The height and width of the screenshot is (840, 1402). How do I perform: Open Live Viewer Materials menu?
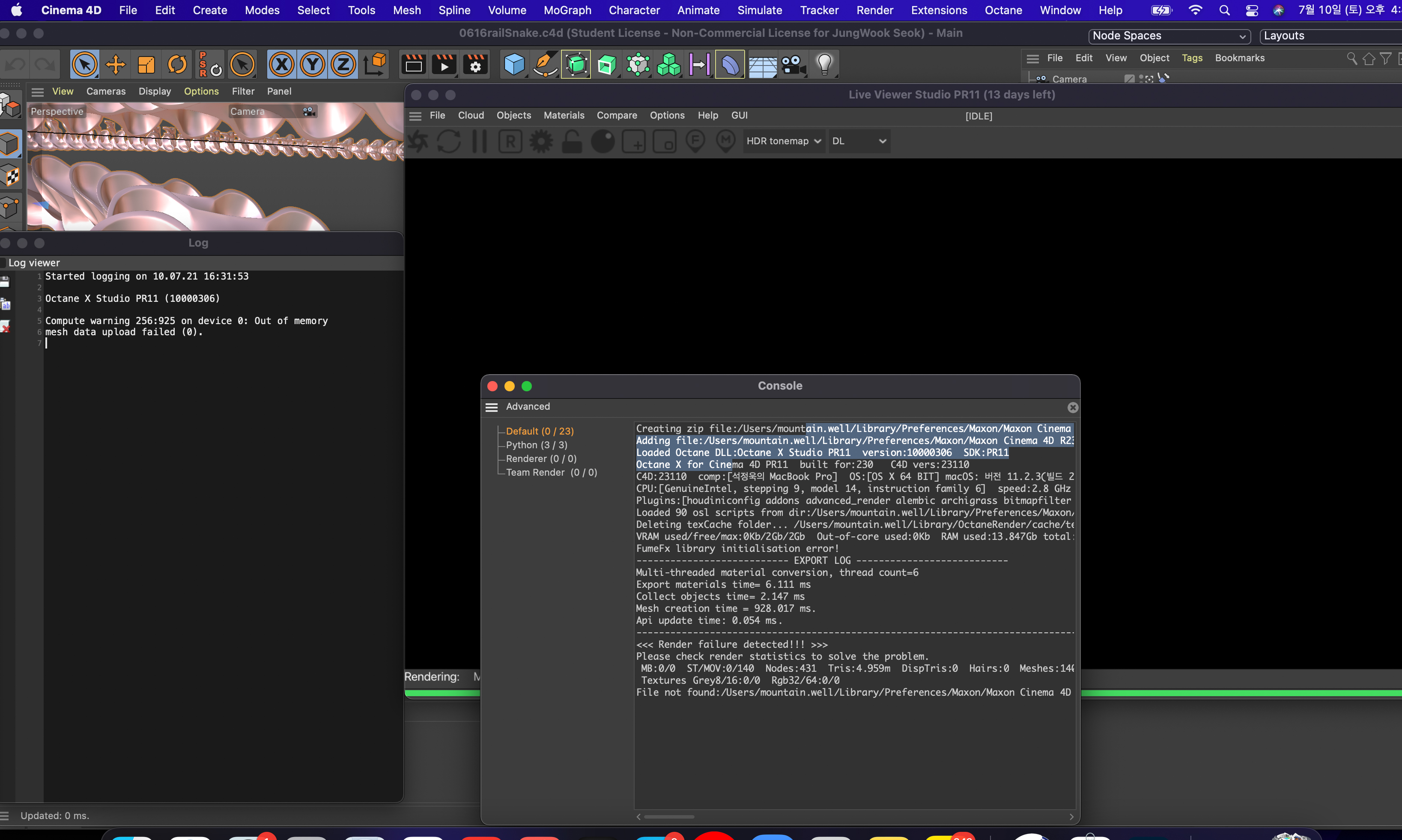(564, 115)
